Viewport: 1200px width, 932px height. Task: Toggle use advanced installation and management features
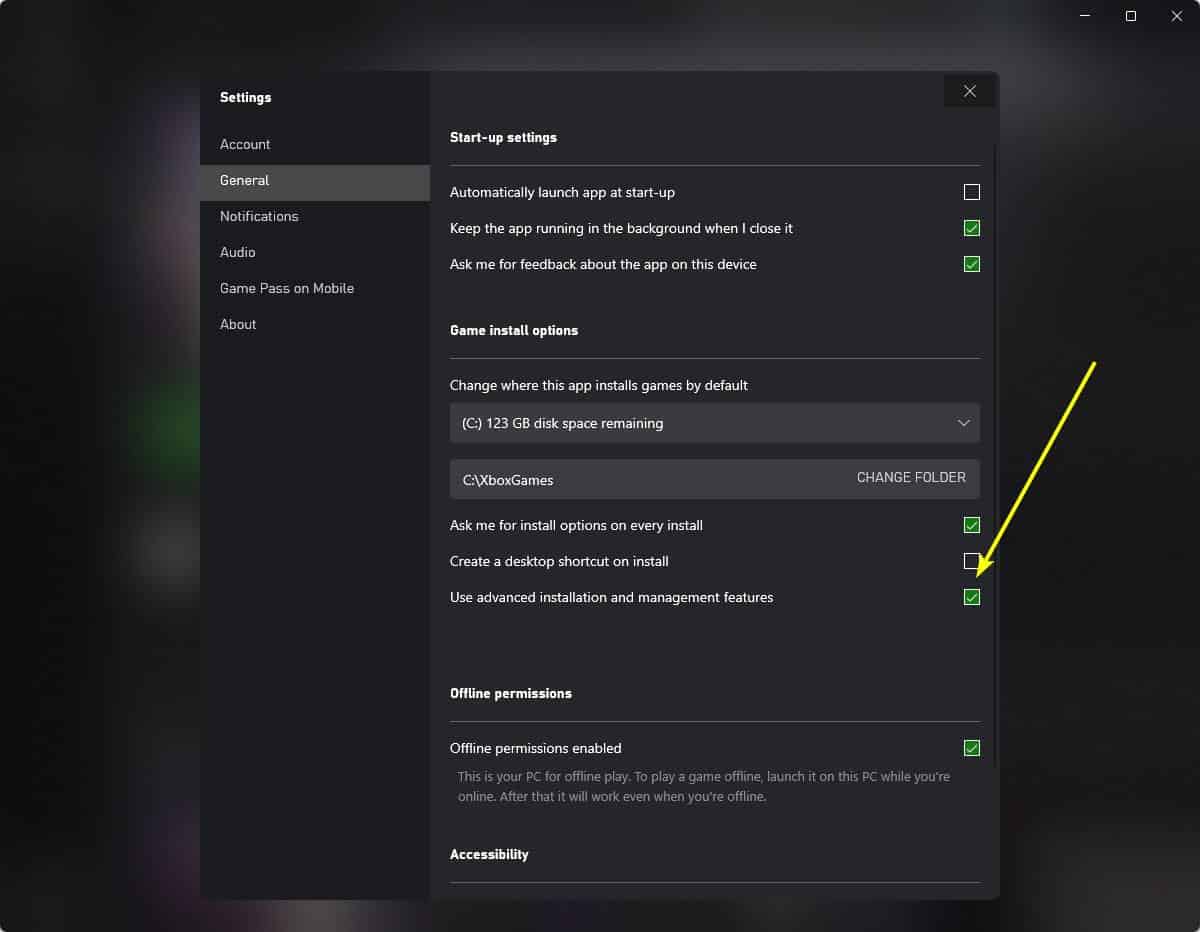(x=971, y=597)
